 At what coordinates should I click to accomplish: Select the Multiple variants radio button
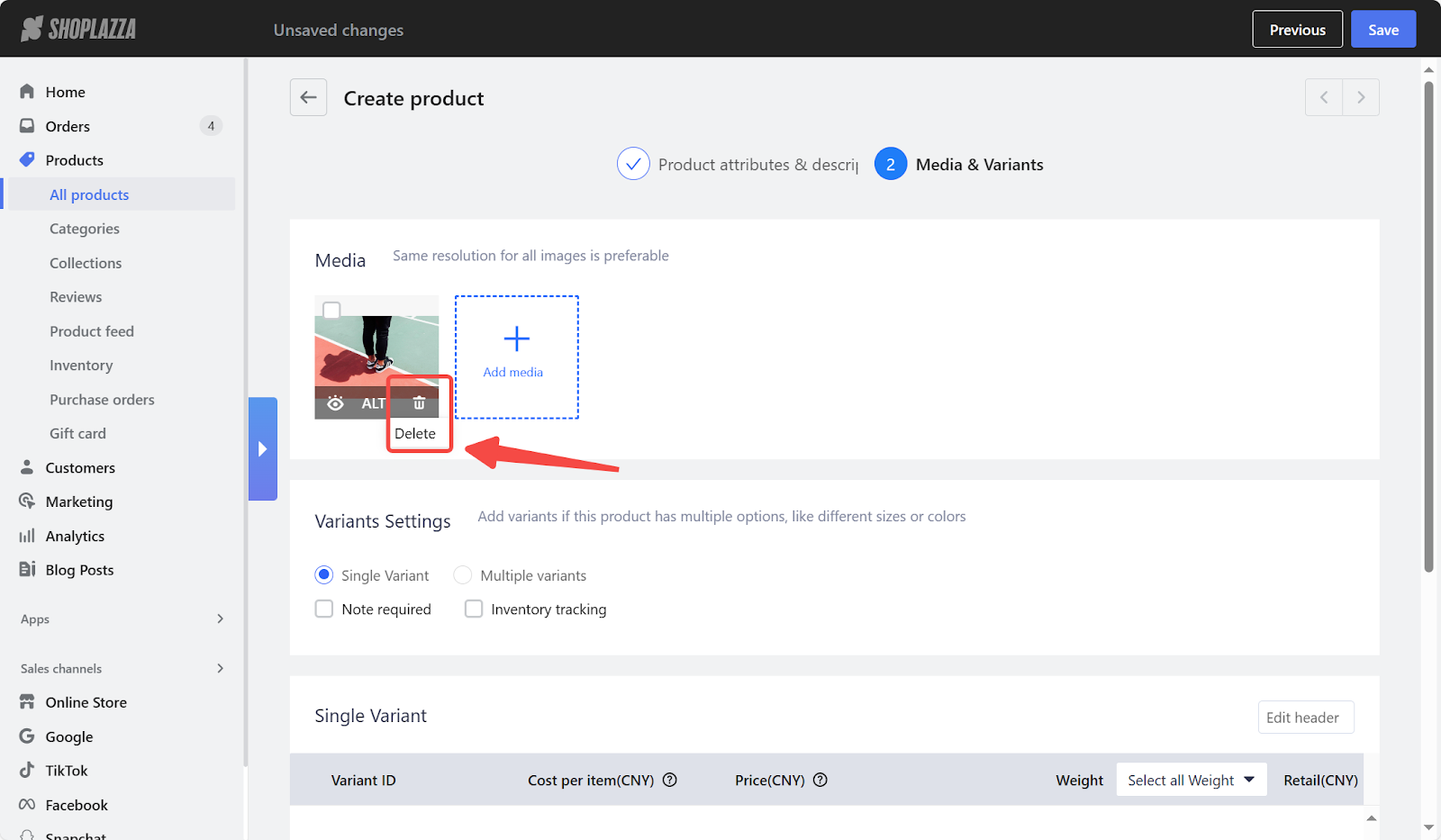463,575
